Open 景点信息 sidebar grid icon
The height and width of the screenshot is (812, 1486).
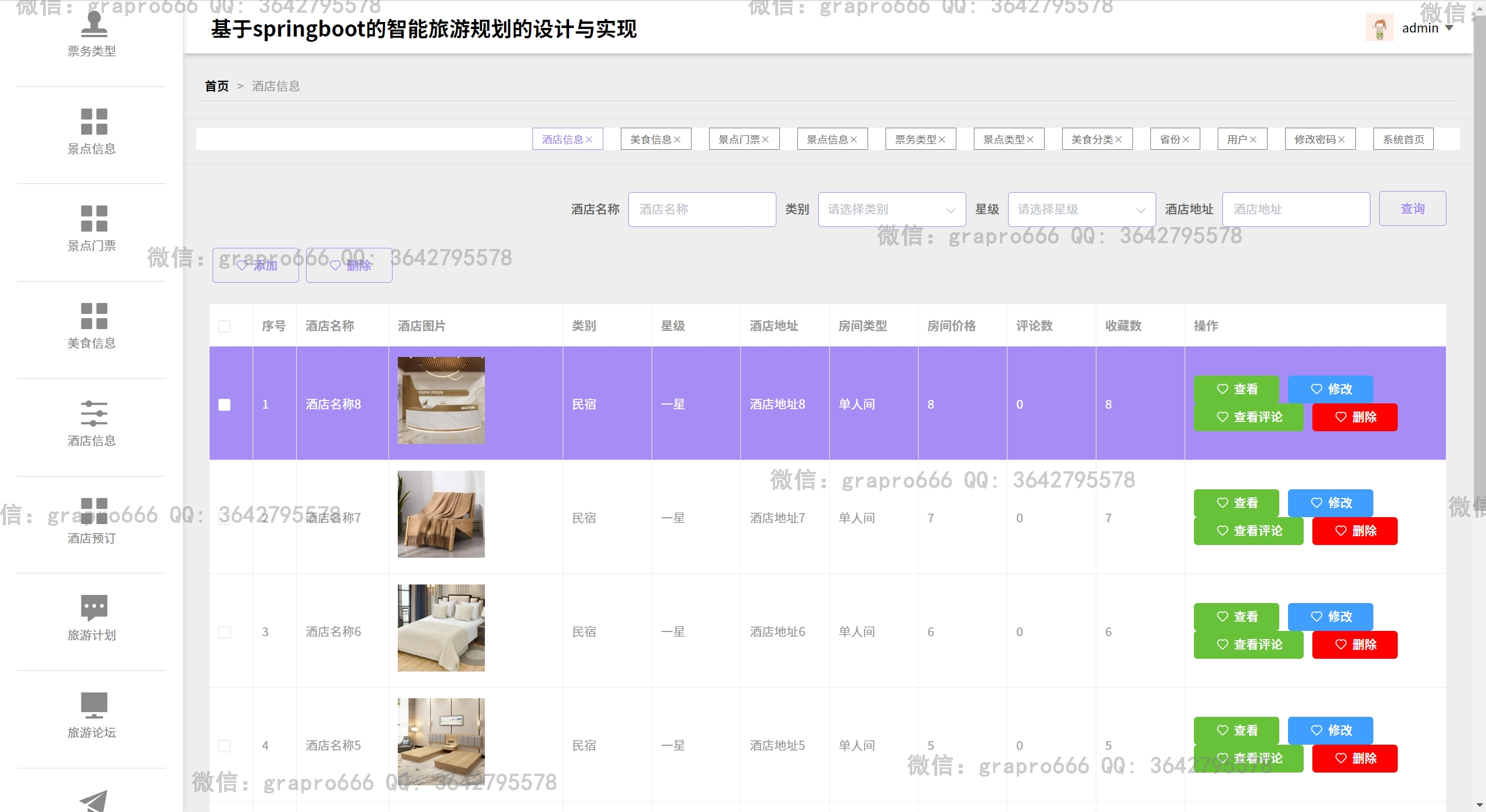[93, 121]
